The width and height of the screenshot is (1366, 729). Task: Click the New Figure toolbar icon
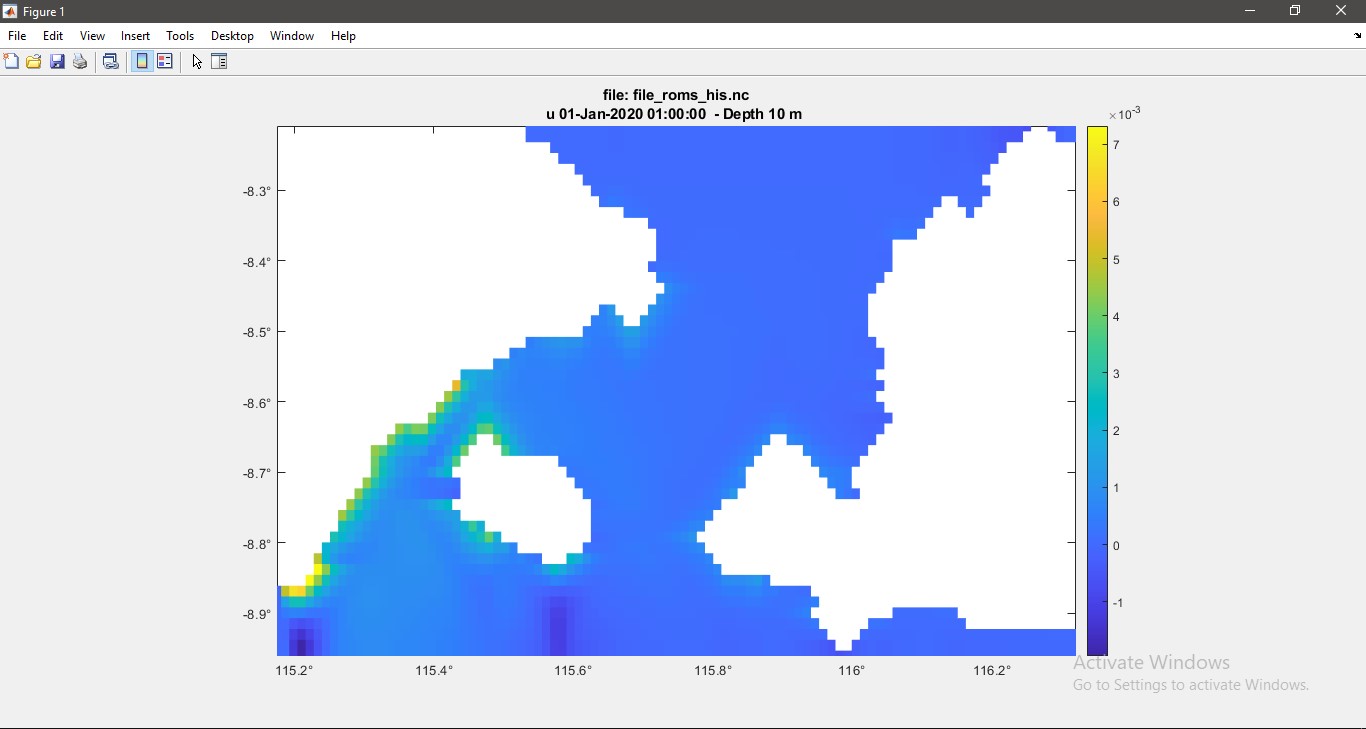coord(11,62)
